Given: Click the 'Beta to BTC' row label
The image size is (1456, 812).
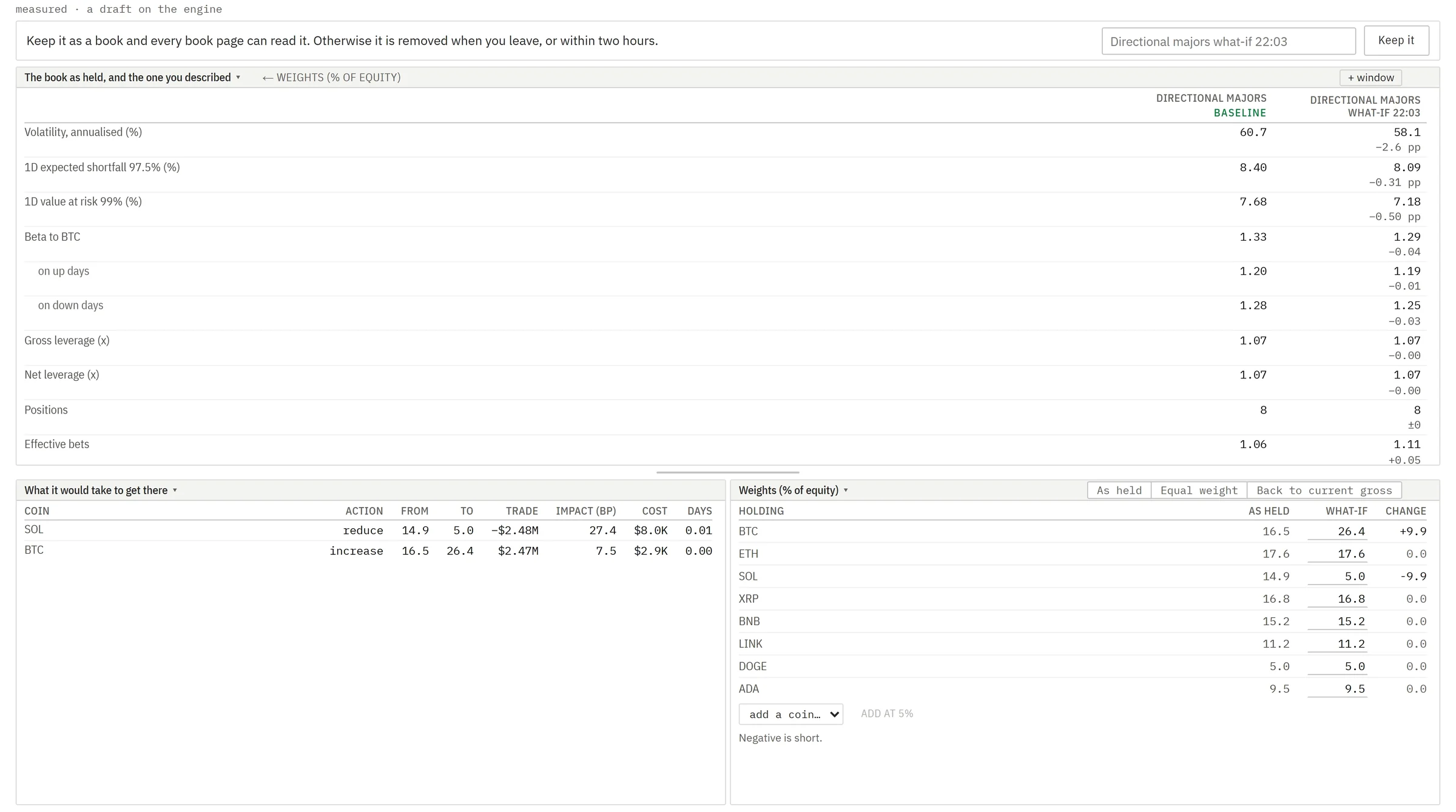Looking at the screenshot, I should (52, 237).
